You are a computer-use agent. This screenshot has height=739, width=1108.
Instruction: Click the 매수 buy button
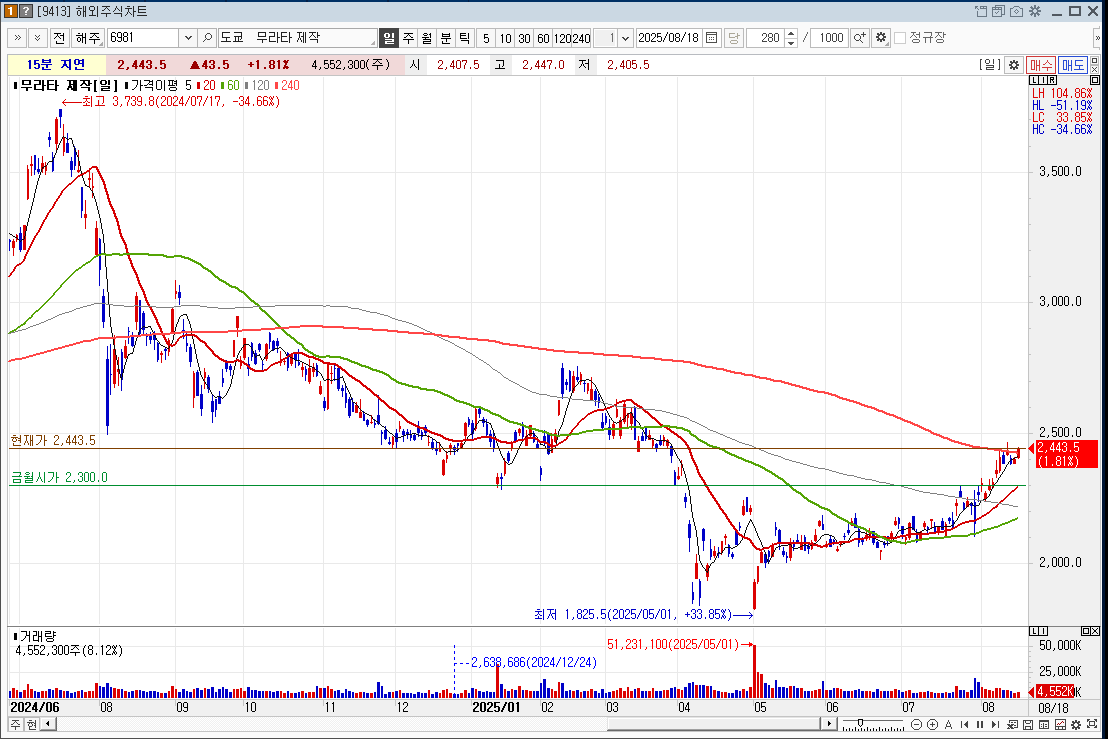coord(1041,65)
